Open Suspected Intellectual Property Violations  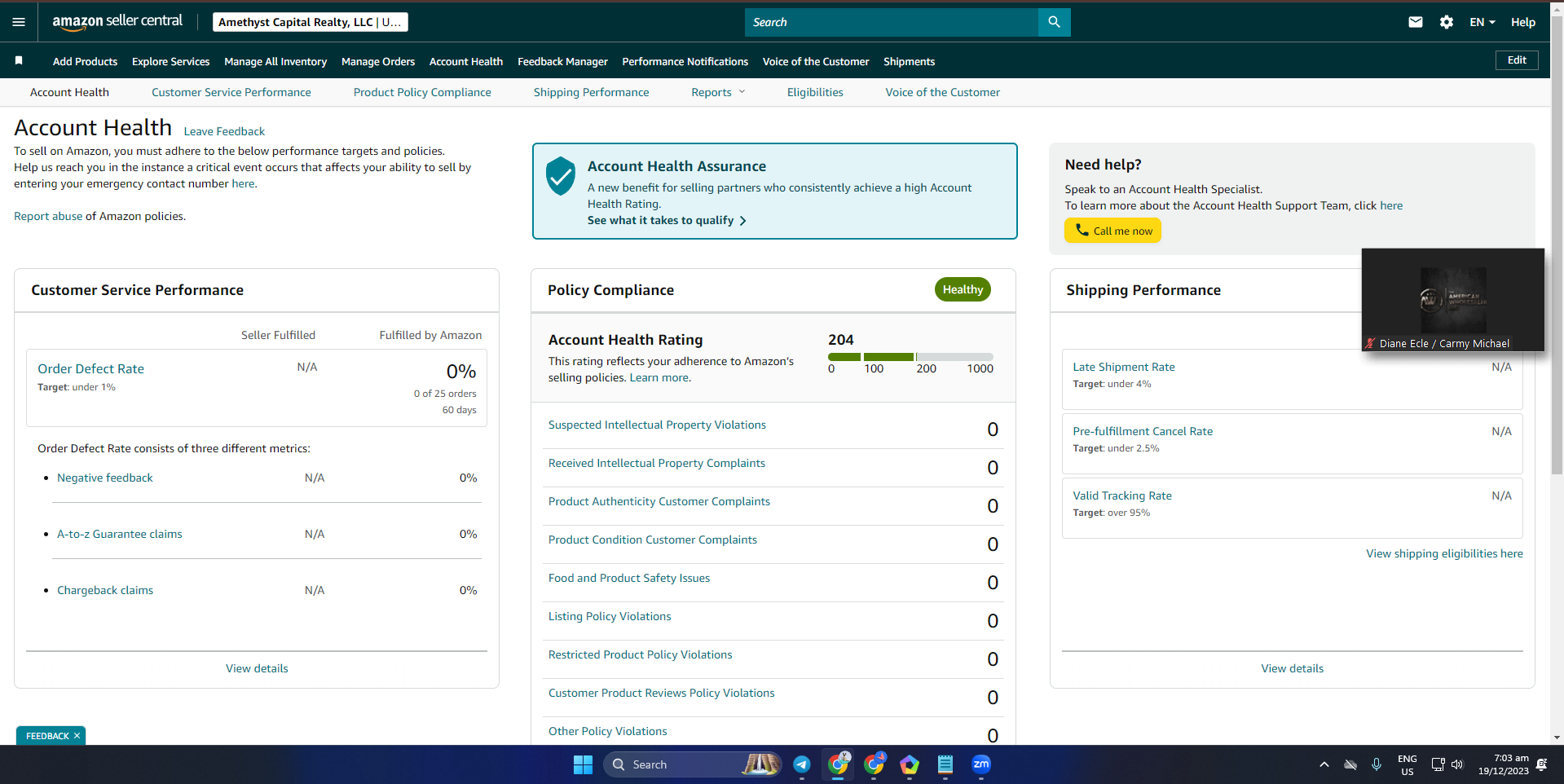click(657, 425)
